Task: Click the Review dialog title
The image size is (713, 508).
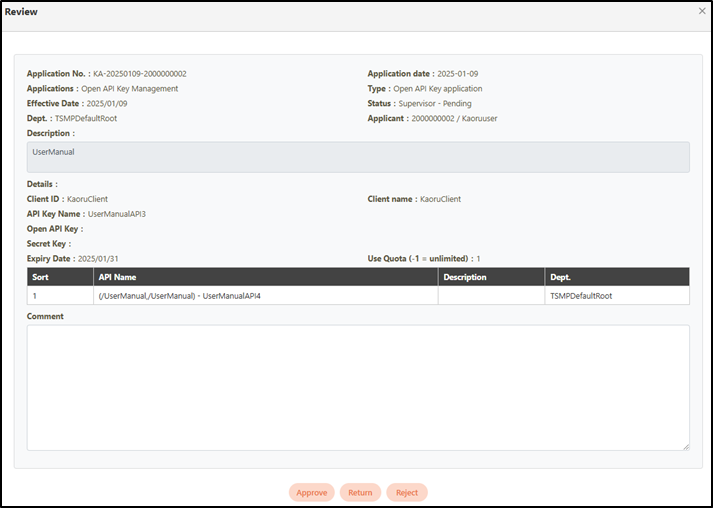Action: 21,11
